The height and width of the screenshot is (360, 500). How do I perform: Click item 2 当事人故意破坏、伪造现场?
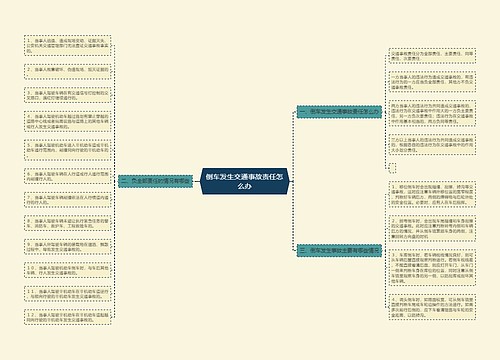tap(68, 71)
